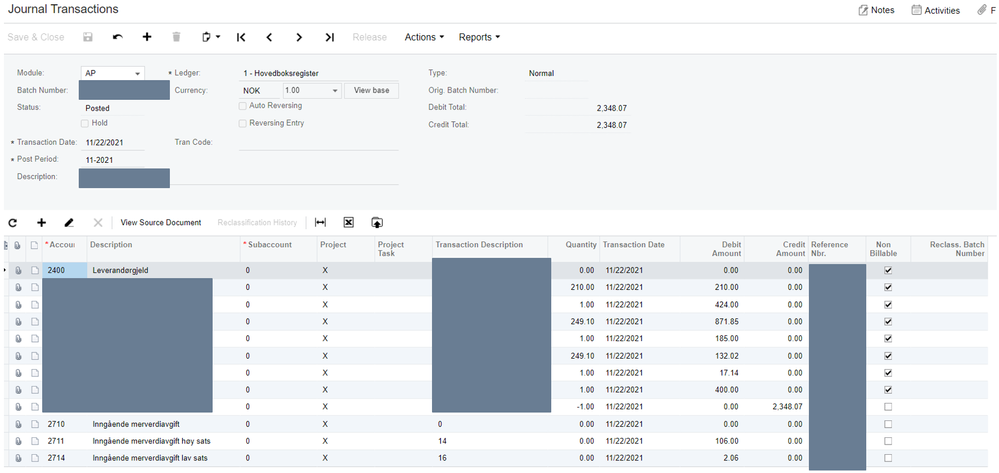Refresh the transaction grid
The width and height of the screenshot is (999, 473).
coord(13,222)
